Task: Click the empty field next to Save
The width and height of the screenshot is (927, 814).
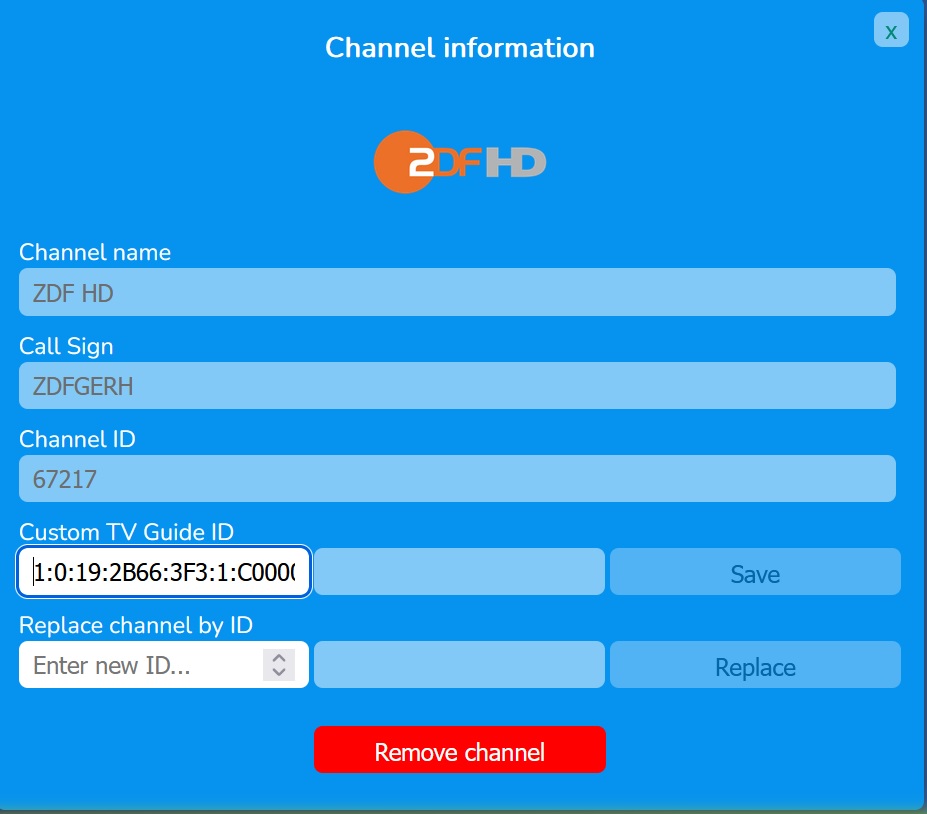Action: click(x=459, y=572)
